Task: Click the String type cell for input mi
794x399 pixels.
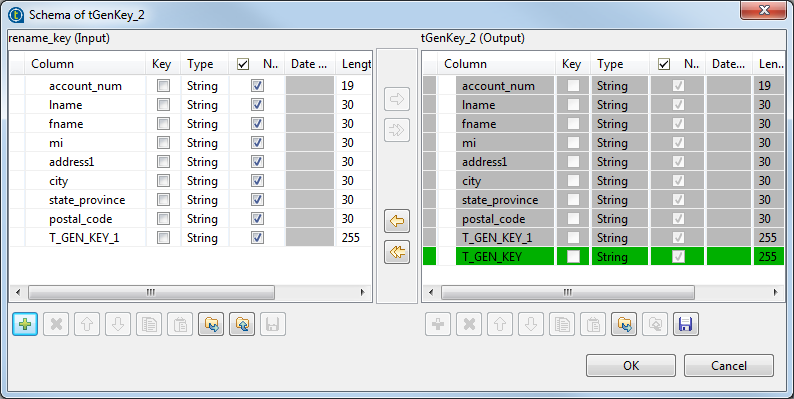Action: 205,143
